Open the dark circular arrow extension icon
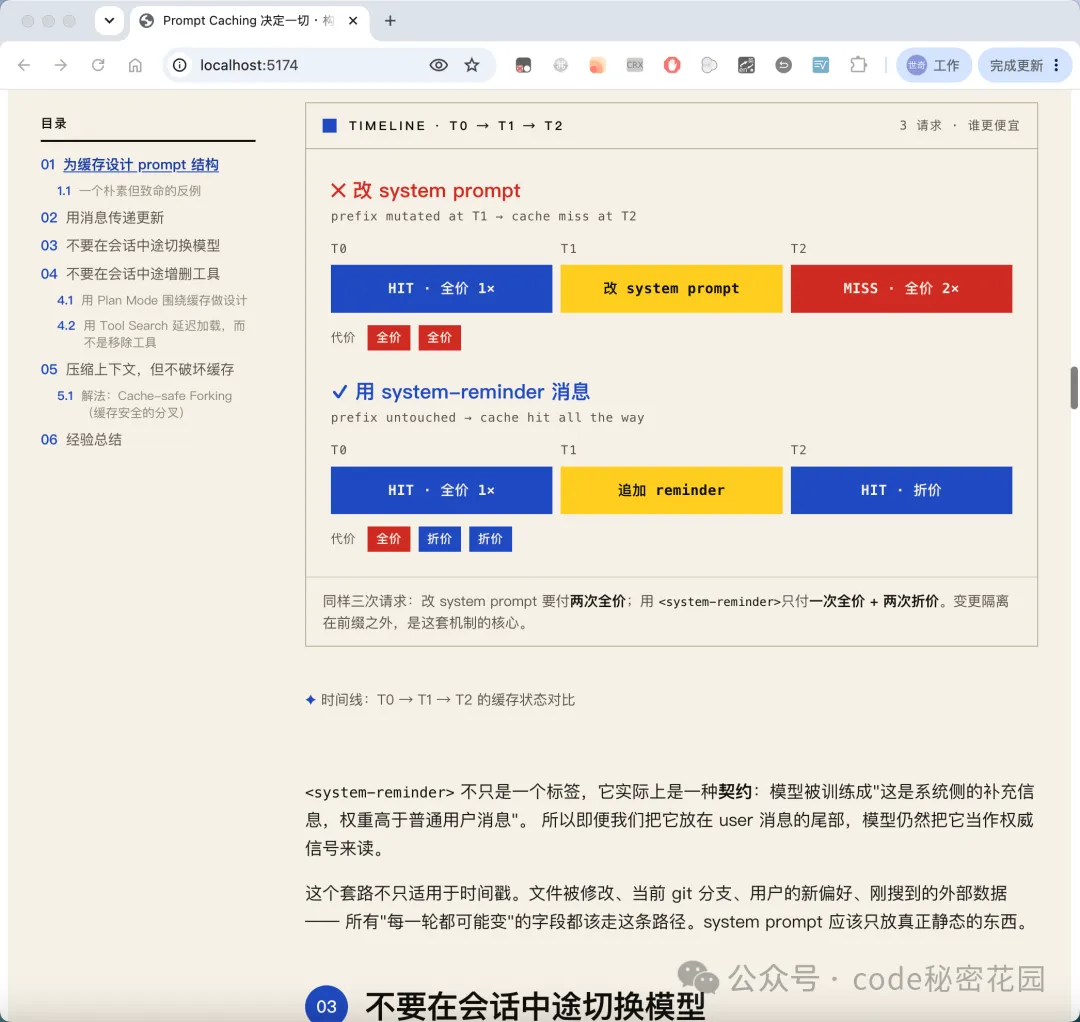The height and width of the screenshot is (1022, 1080). 783,65
